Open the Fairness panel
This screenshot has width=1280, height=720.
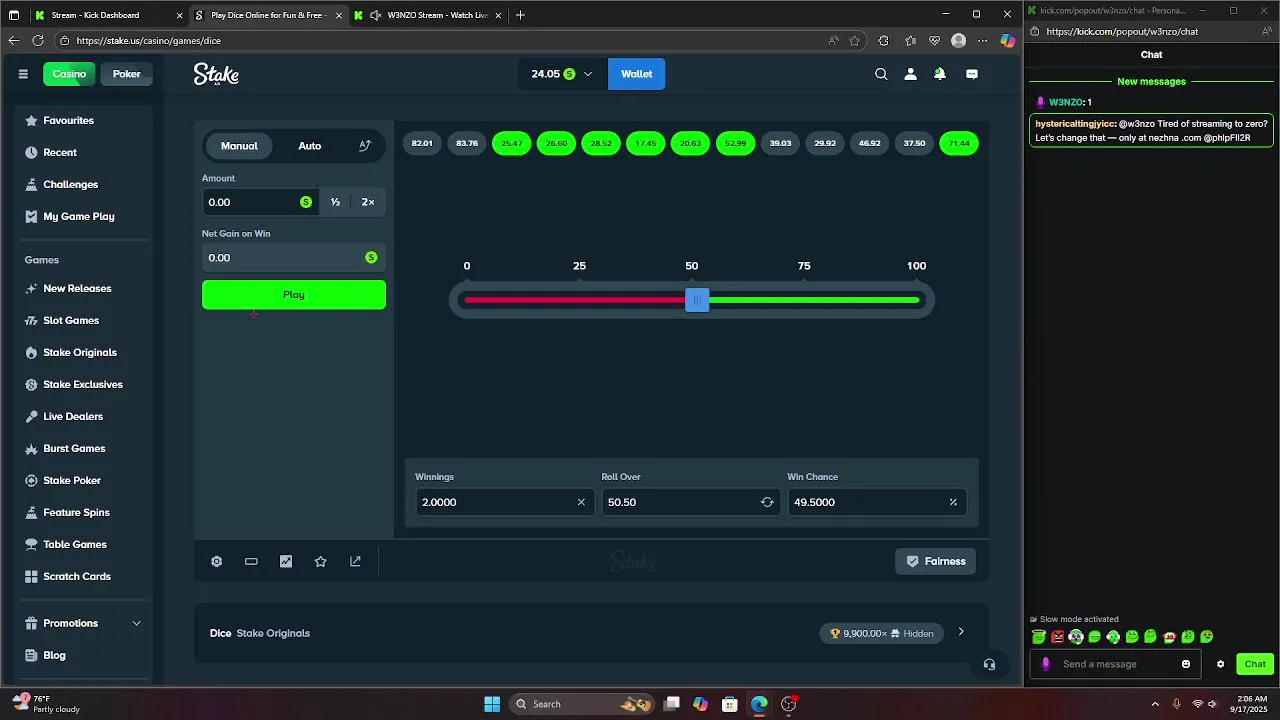coord(935,562)
